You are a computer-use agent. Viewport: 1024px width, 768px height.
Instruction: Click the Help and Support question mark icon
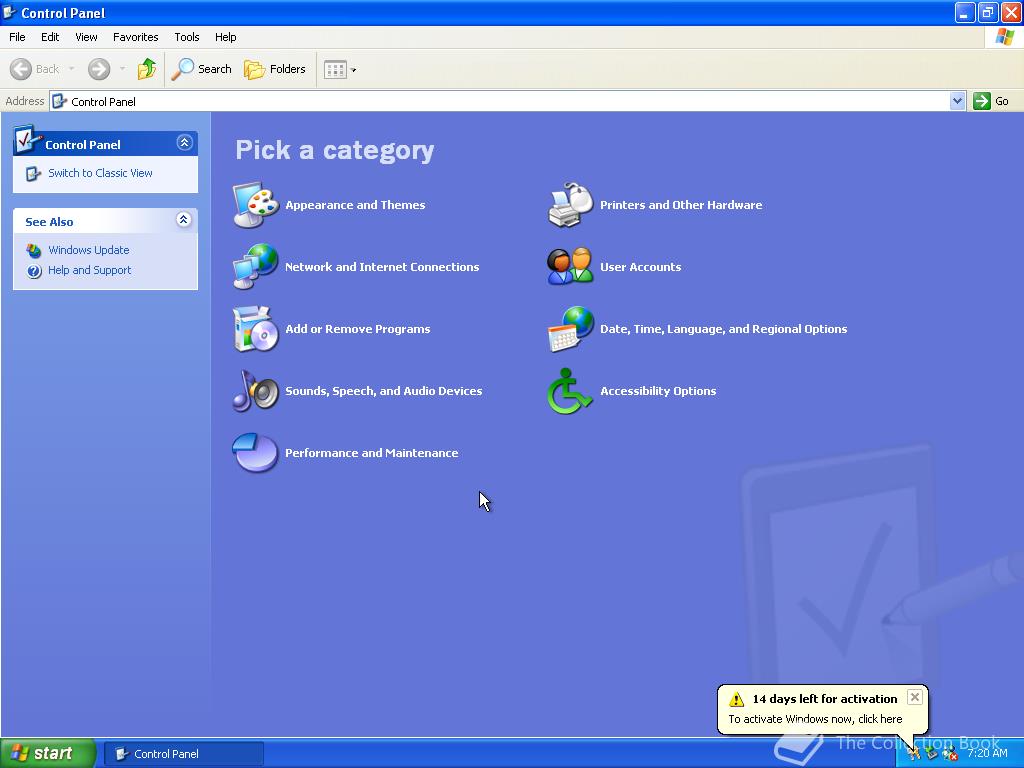[x=33, y=270]
